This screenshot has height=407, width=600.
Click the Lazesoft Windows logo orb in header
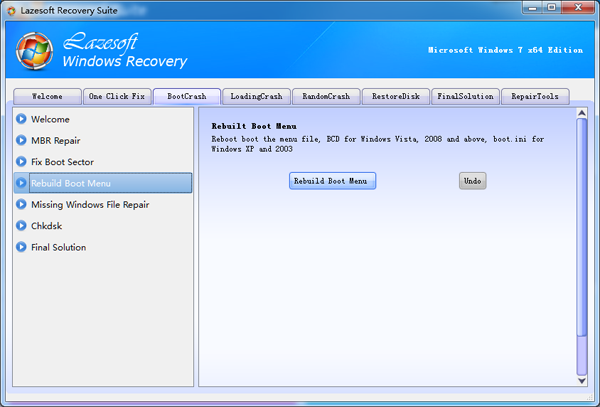34,51
